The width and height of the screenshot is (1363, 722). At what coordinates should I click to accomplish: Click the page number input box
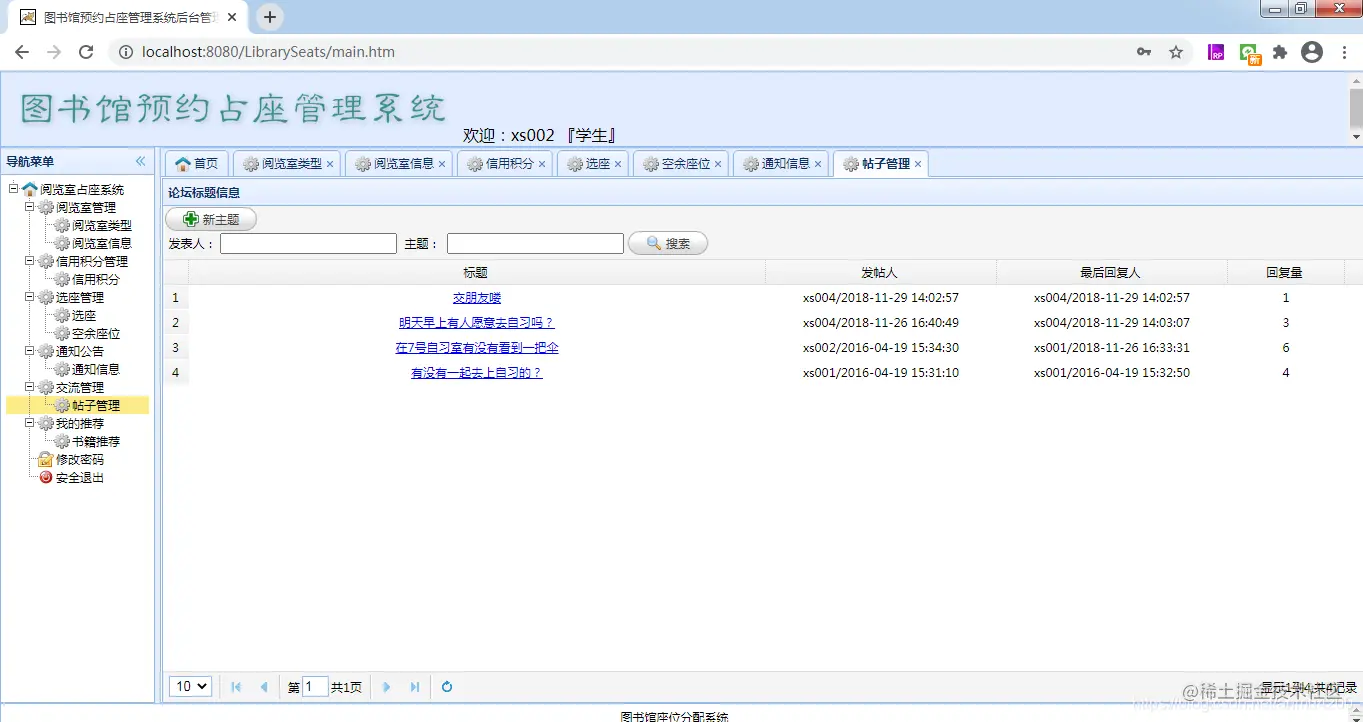(315, 687)
